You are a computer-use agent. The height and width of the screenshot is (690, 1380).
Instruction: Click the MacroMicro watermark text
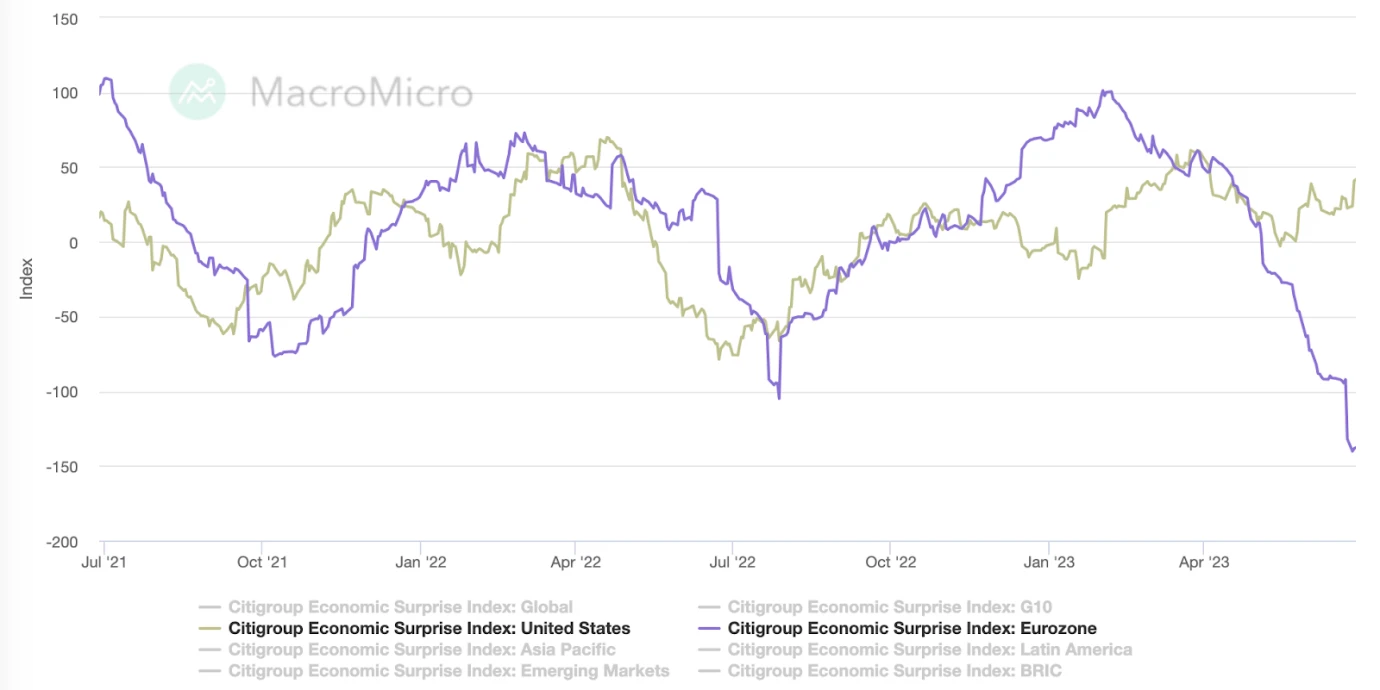(x=361, y=93)
